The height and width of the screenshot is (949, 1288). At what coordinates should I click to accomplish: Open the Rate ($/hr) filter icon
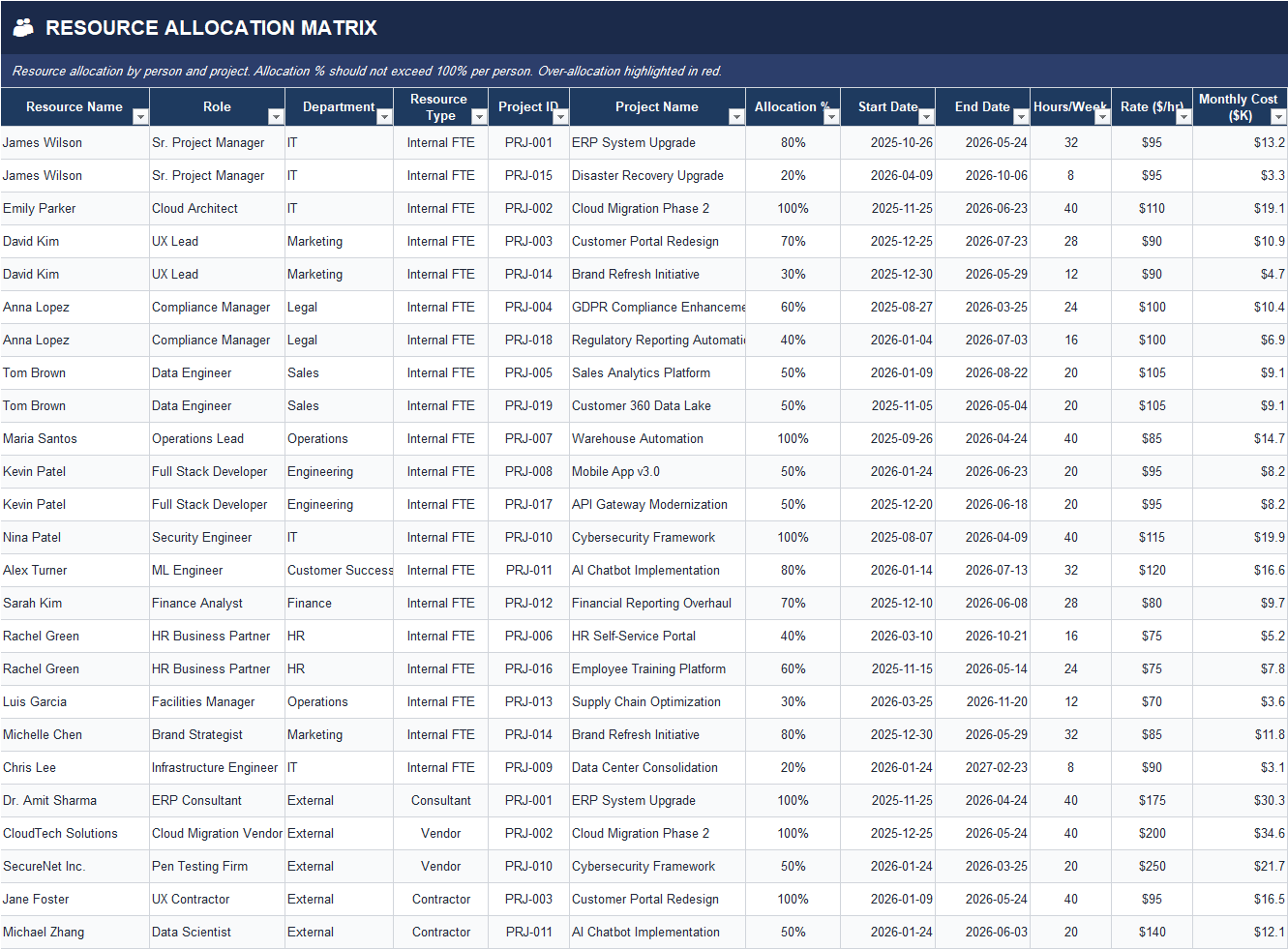tap(1183, 117)
